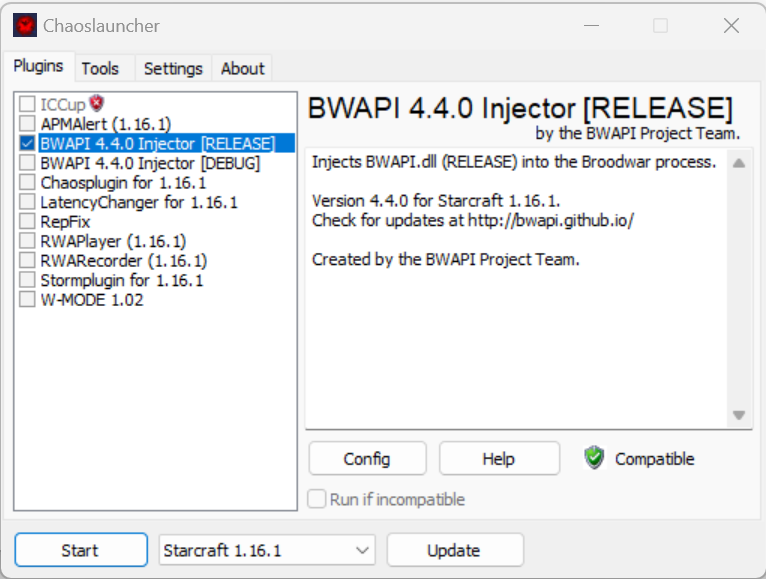Tick the APMAlert (1.16.1) checkbox
Image resolution: width=766 pixels, height=579 pixels.
[27, 124]
